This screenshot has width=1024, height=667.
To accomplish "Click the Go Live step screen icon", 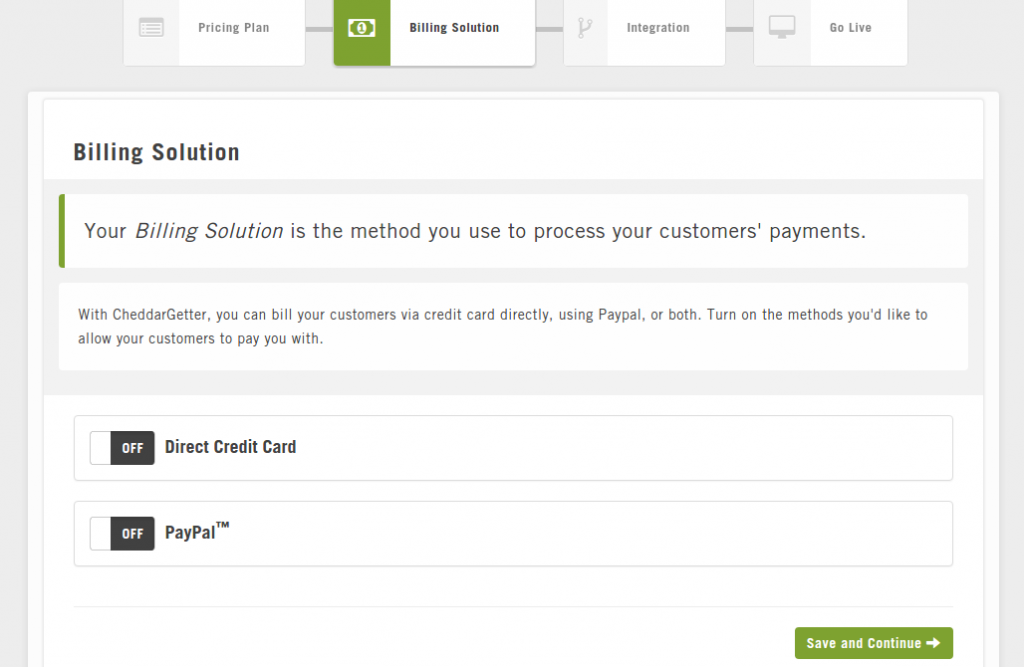I will [x=781, y=28].
